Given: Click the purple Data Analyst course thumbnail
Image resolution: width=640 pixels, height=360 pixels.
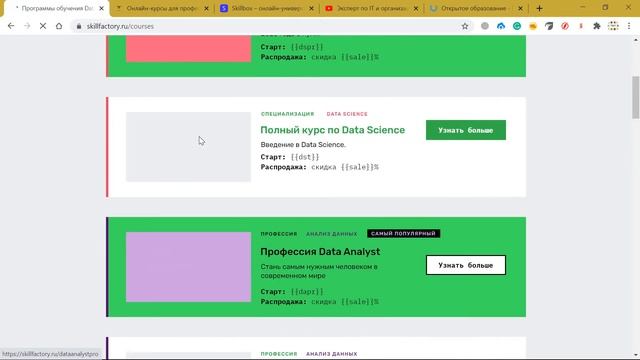Looking at the screenshot, I should point(188,267).
